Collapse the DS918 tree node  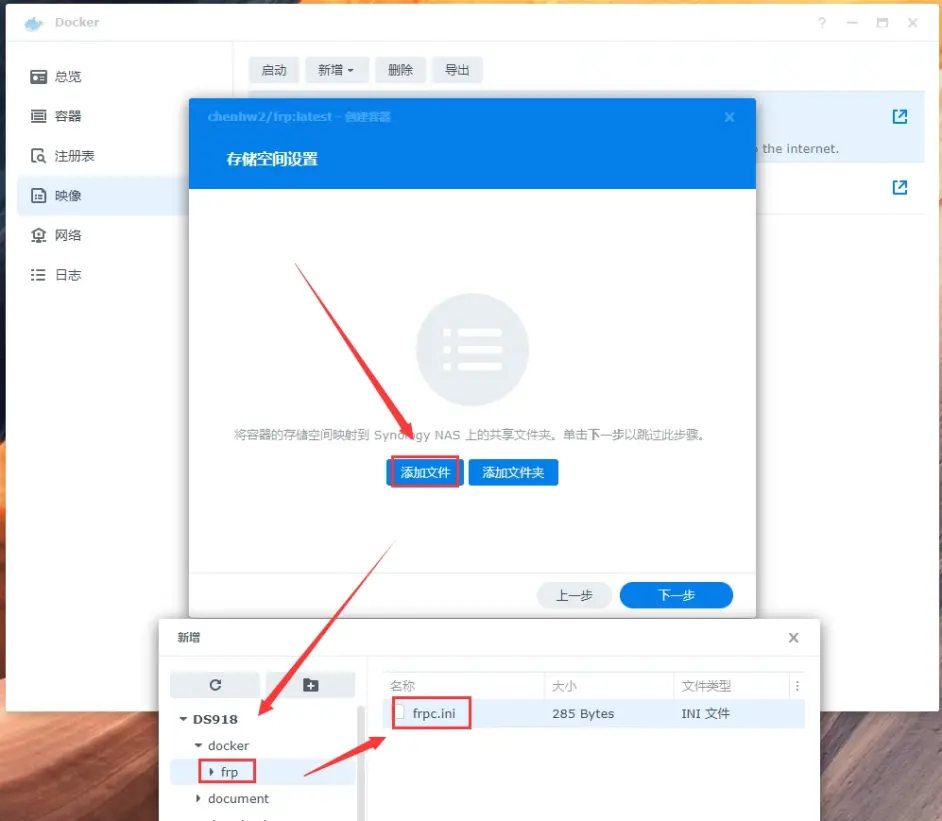pos(183,719)
